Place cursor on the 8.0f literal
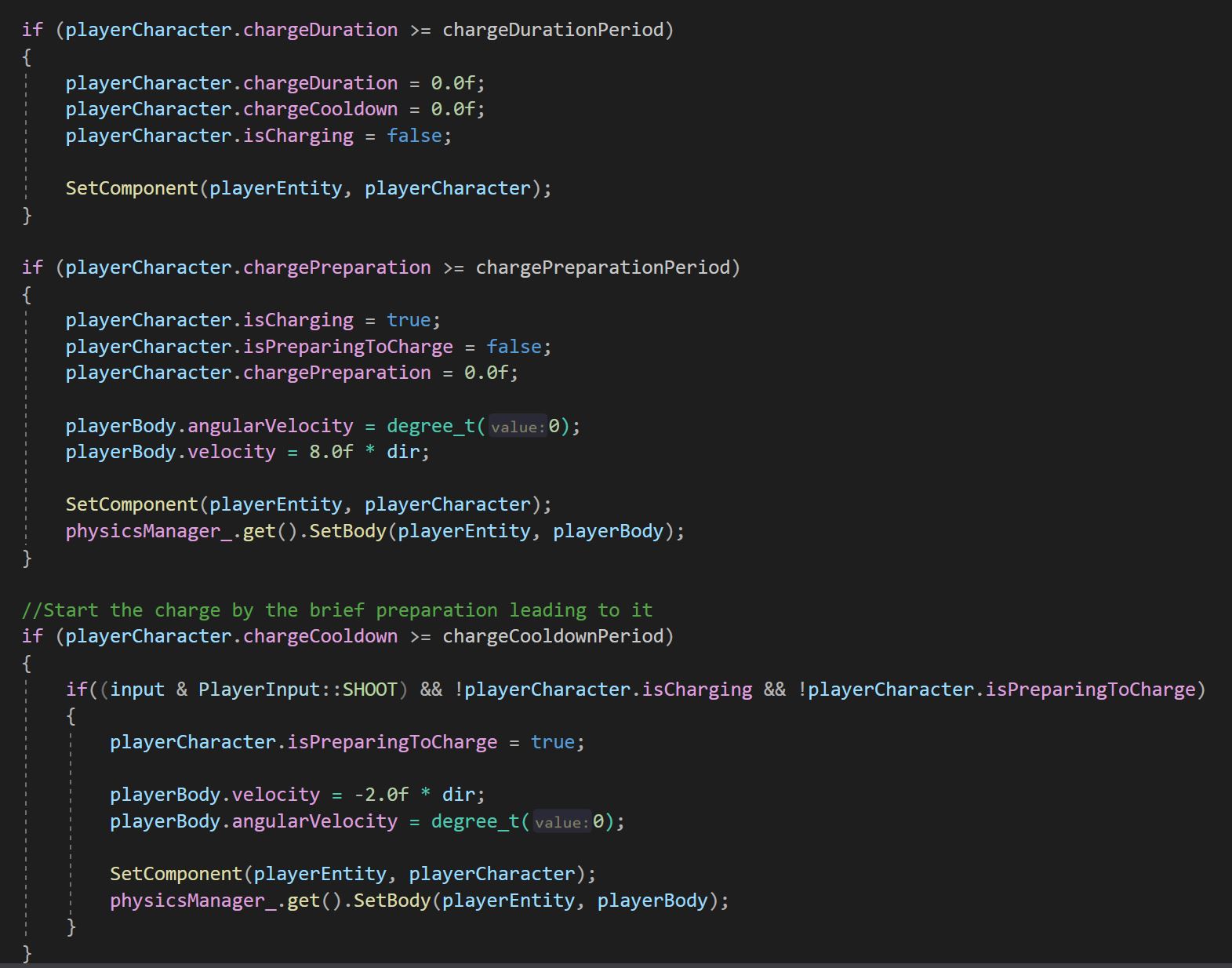This screenshot has height=968, width=1232. [331, 452]
